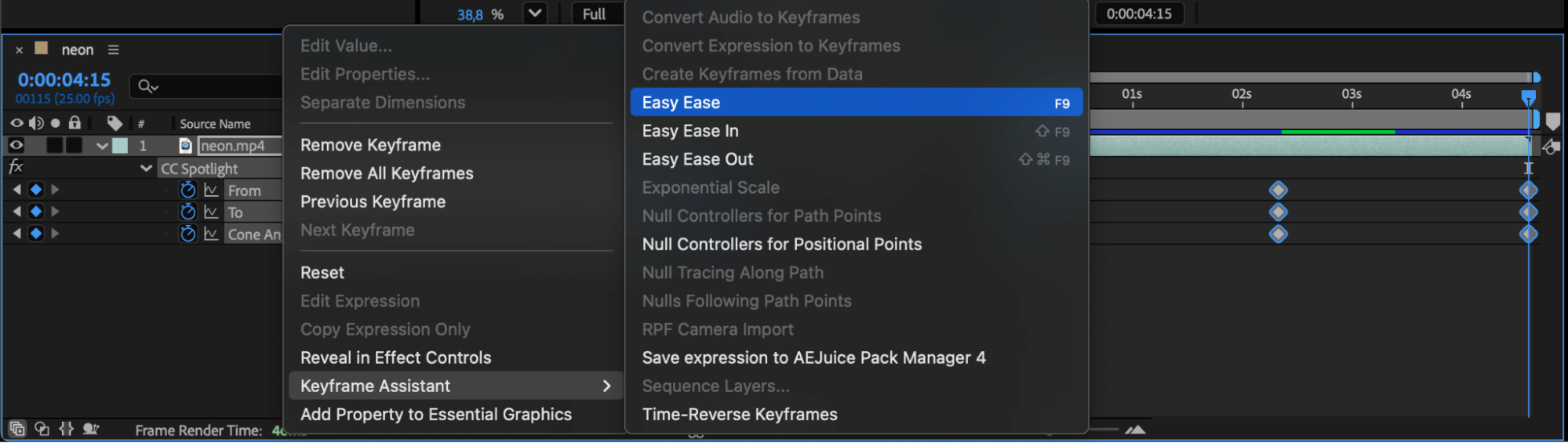Go to previous keyframe on From row
1568x443 pixels.
point(16,190)
